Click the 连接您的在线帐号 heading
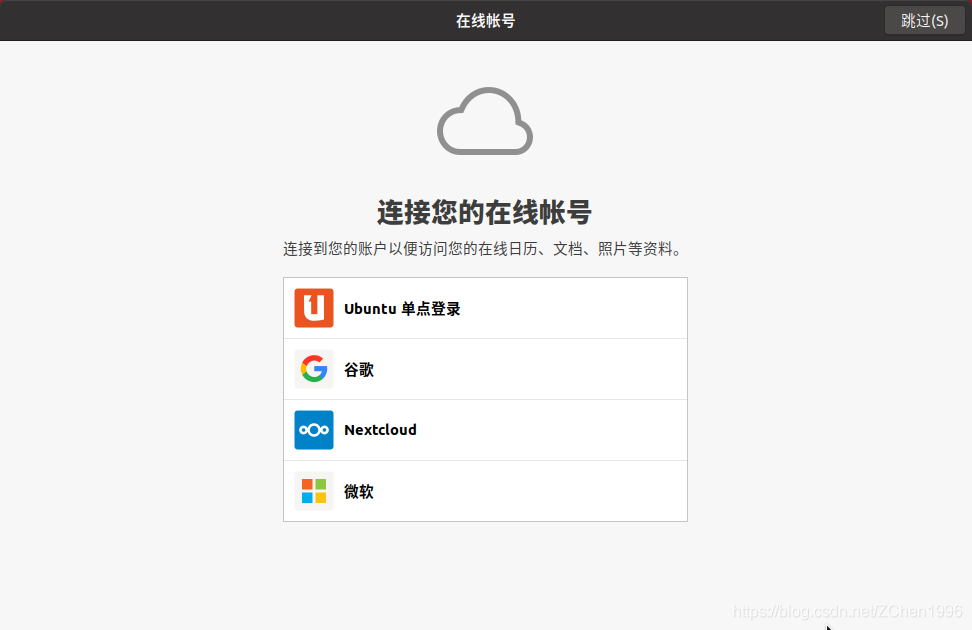The width and height of the screenshot is (972, 630). 485,212
